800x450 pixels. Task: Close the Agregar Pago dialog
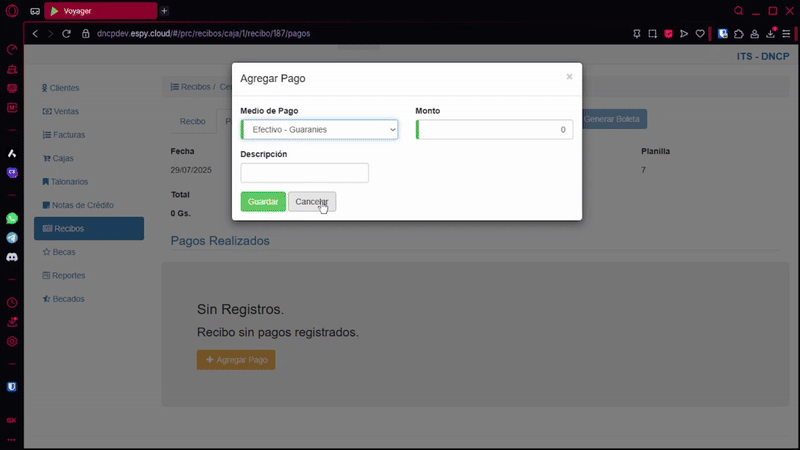[x=569, y=77]
